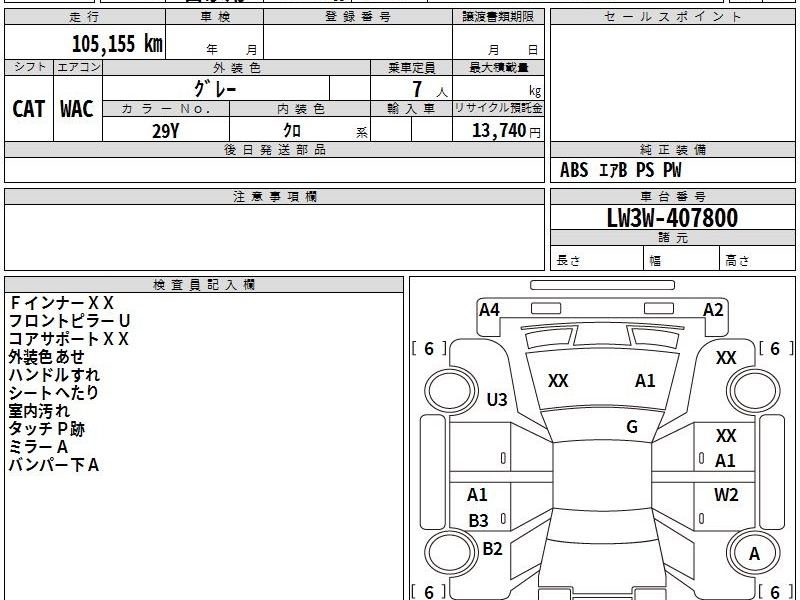800x600 pixels.
Task: Click inspector note Fインナー XX
Action: click(x=61, y=303)
